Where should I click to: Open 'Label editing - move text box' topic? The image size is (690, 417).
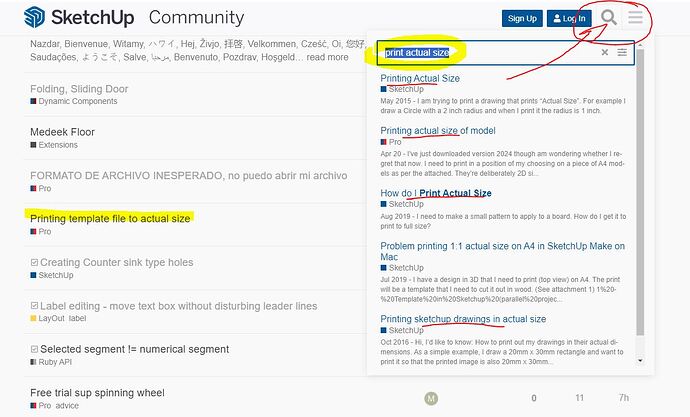[179, 306]
